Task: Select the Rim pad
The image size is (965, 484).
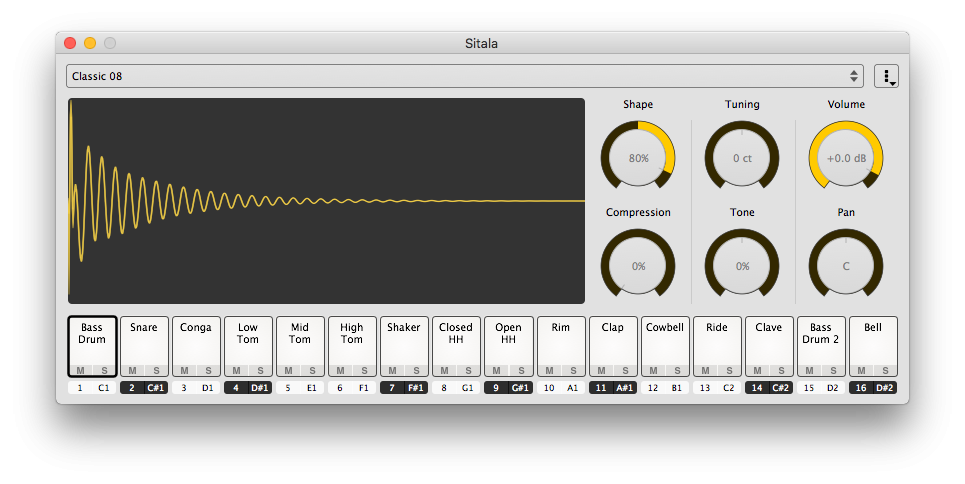Action: [x=561, y=346]
